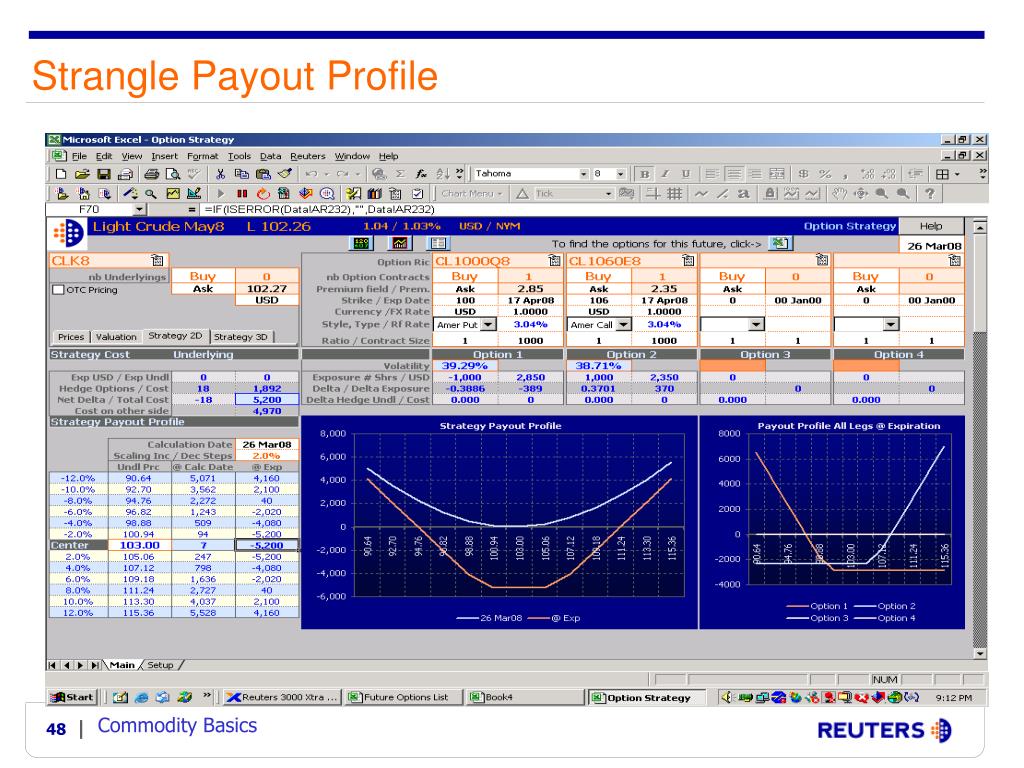Open Print Preview from the toolbar
The image size is (1024, 768).
point(172,174)
